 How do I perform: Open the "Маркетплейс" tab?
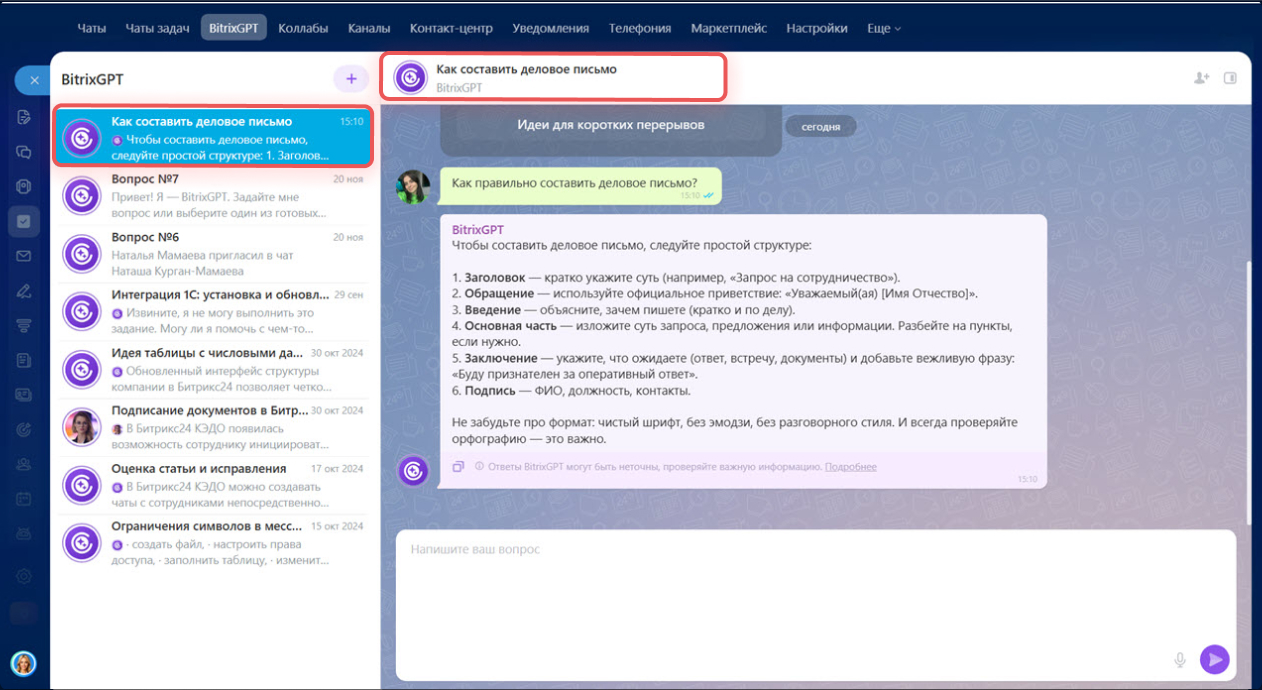click(x=729, y=28)
